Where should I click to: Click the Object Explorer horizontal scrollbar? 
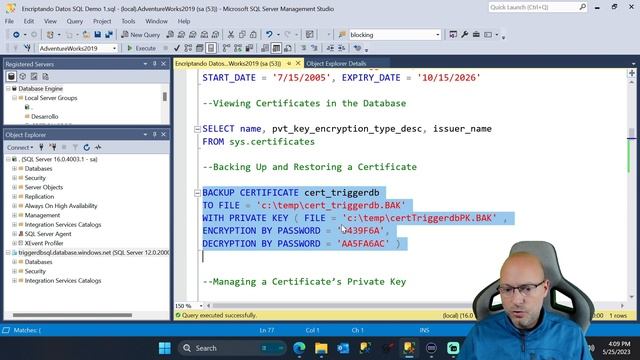coord(72,315)
